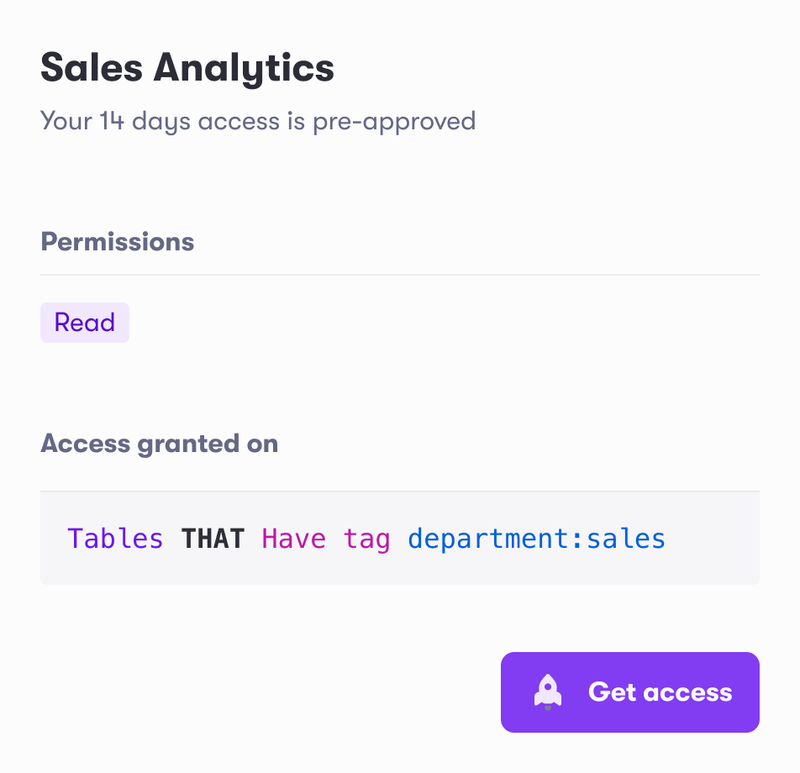
Task: Click the whitespace beside the Read badge
Action: point(250,322)
